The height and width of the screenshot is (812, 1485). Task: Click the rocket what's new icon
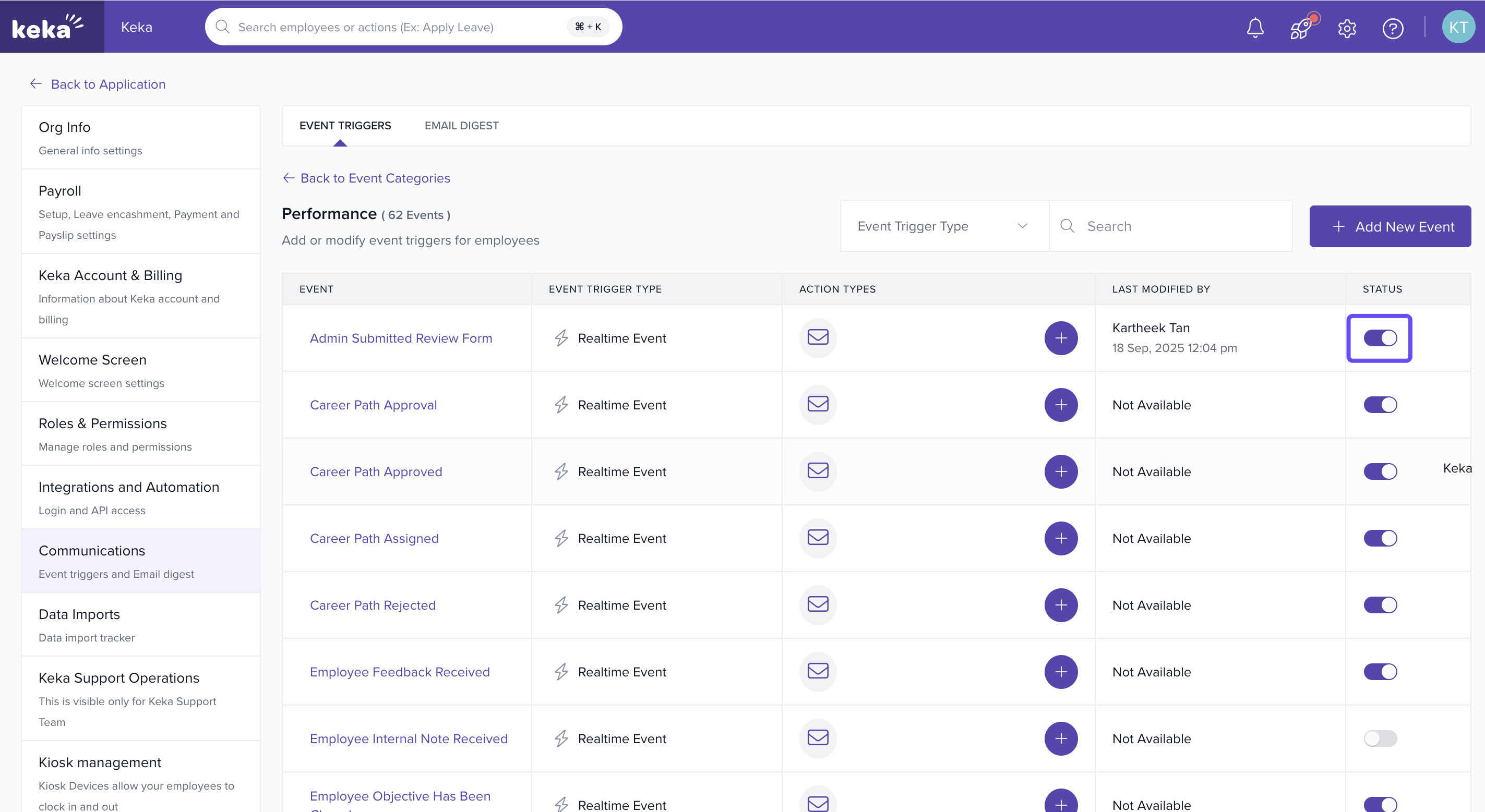(1300, 28)
